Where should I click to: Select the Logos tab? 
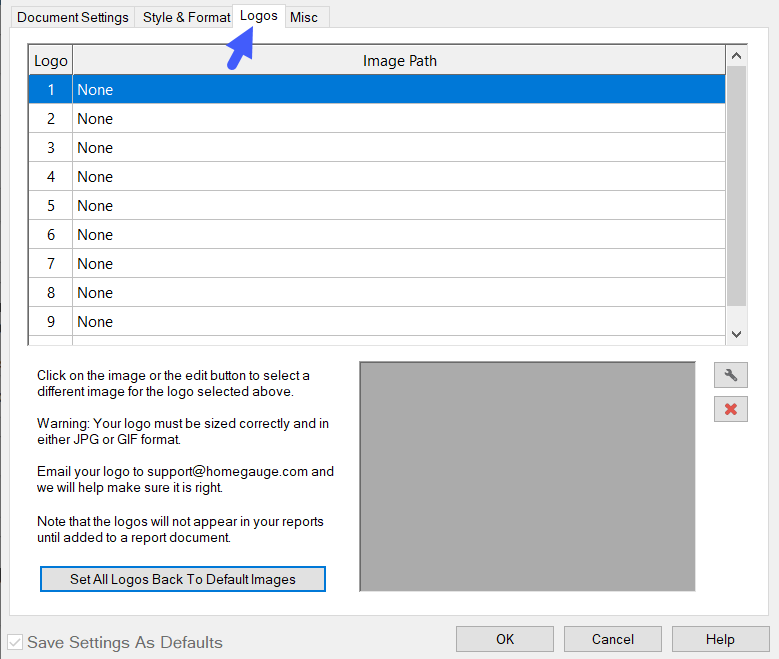click(x=258, y=16)
